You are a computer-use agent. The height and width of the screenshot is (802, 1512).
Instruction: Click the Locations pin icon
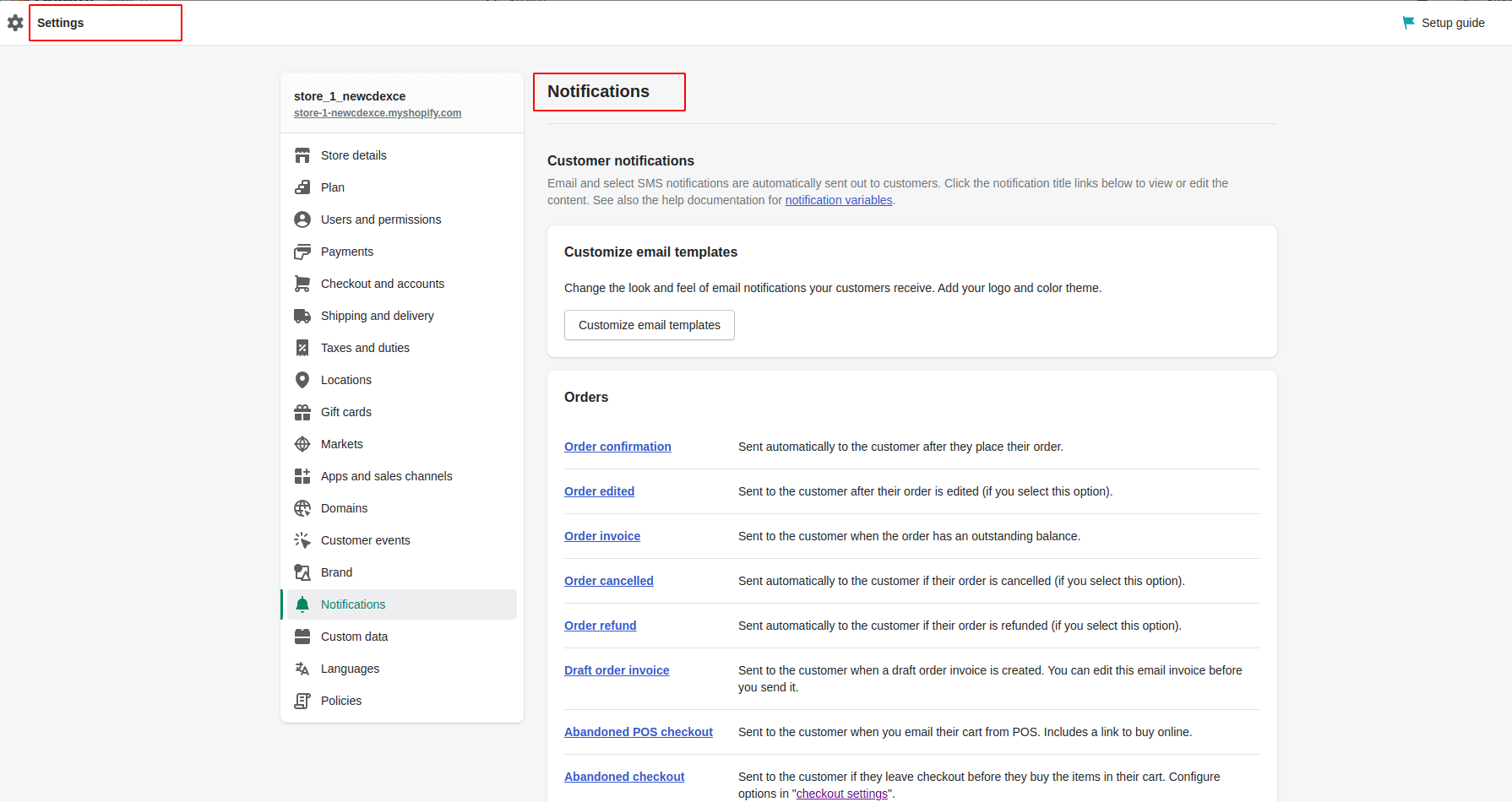point(302,380)
